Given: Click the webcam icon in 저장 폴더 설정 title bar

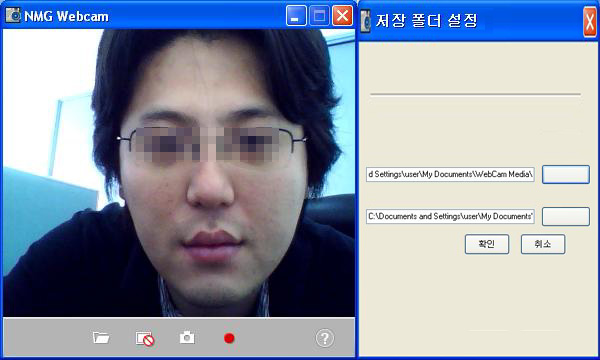Looking at the screenshot, I should (x=365, y=21).
